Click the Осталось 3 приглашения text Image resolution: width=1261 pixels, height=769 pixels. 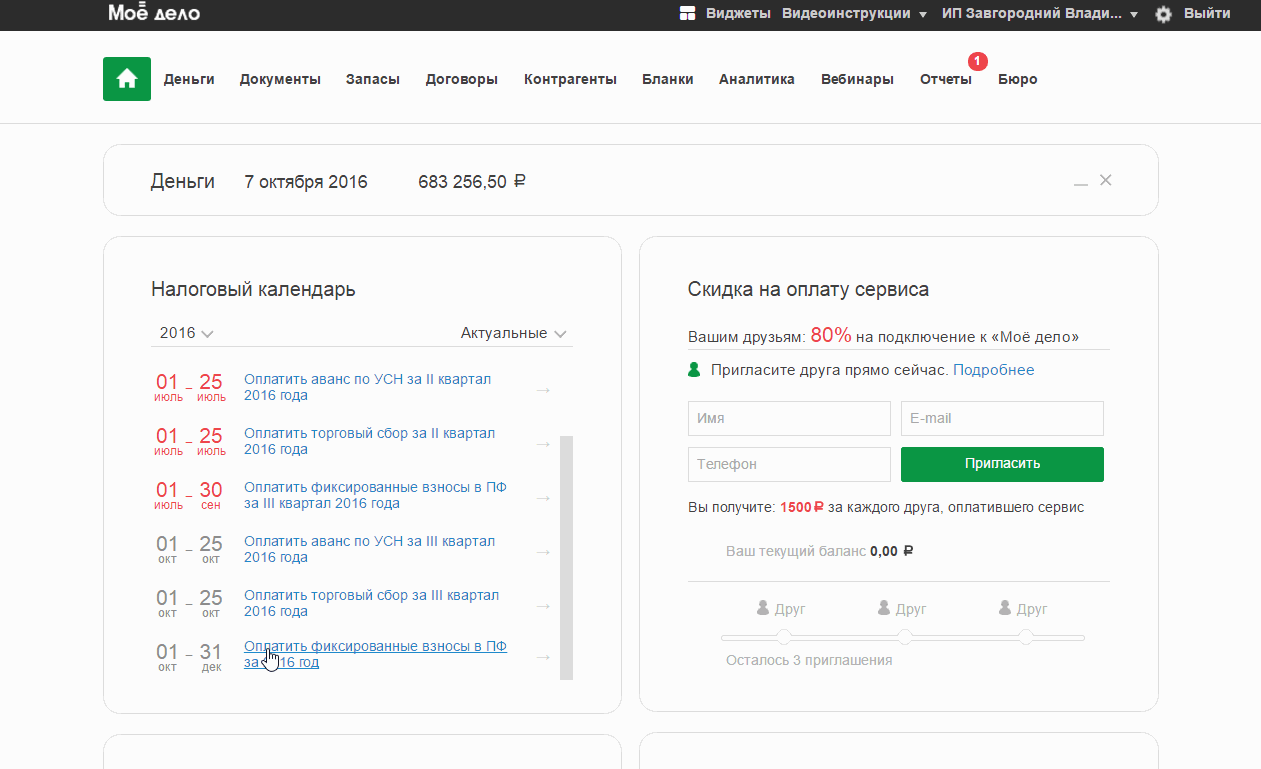coord(809,661)
